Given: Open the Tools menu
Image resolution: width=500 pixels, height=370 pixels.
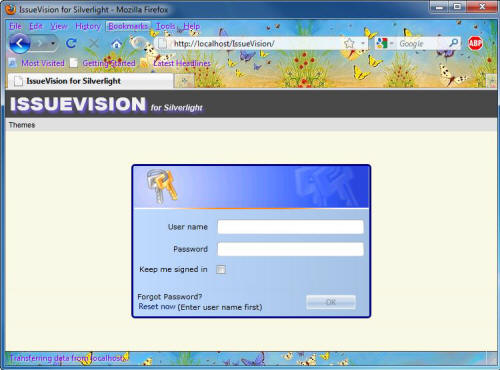Looking at the screenshot, I should tap(166, 26).
